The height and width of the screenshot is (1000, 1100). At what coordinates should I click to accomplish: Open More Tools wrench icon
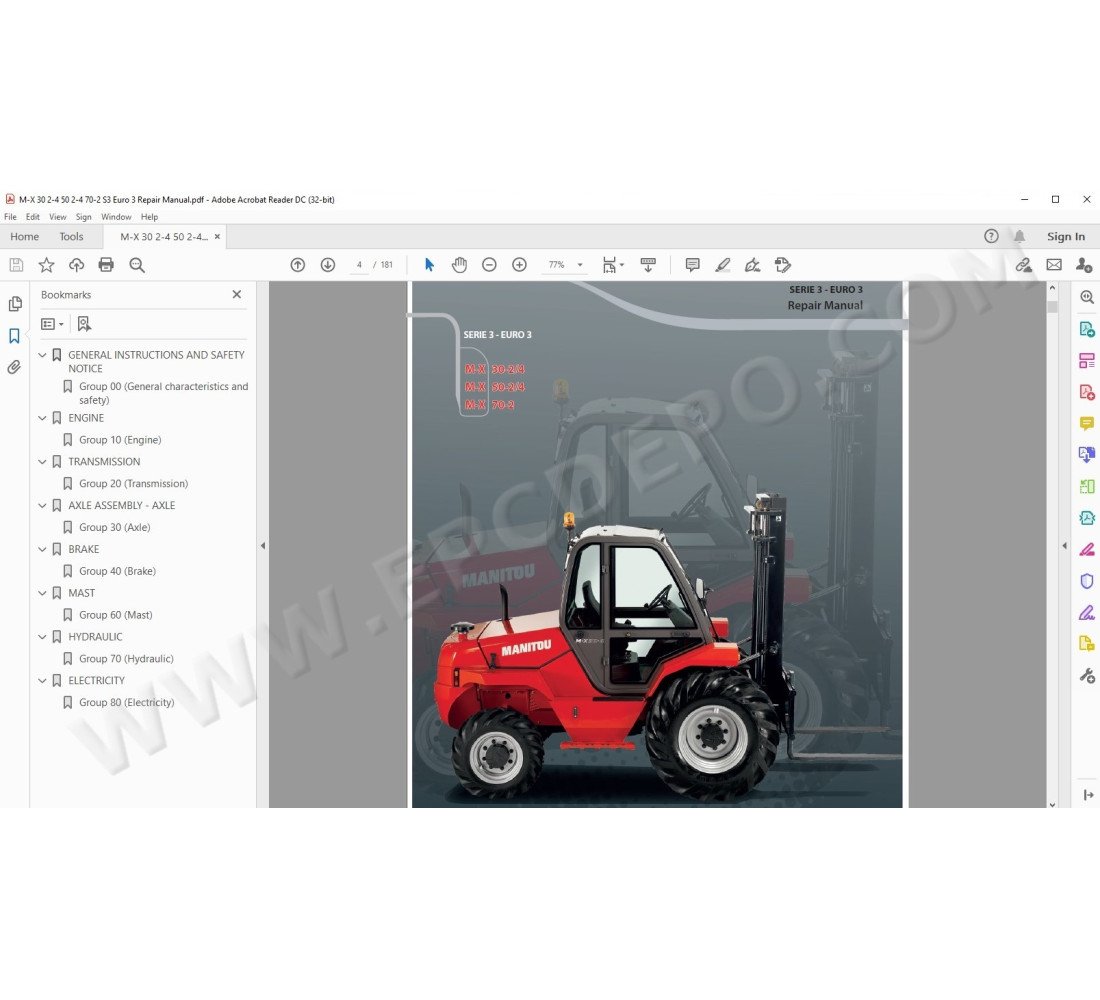click(1087, 676)
